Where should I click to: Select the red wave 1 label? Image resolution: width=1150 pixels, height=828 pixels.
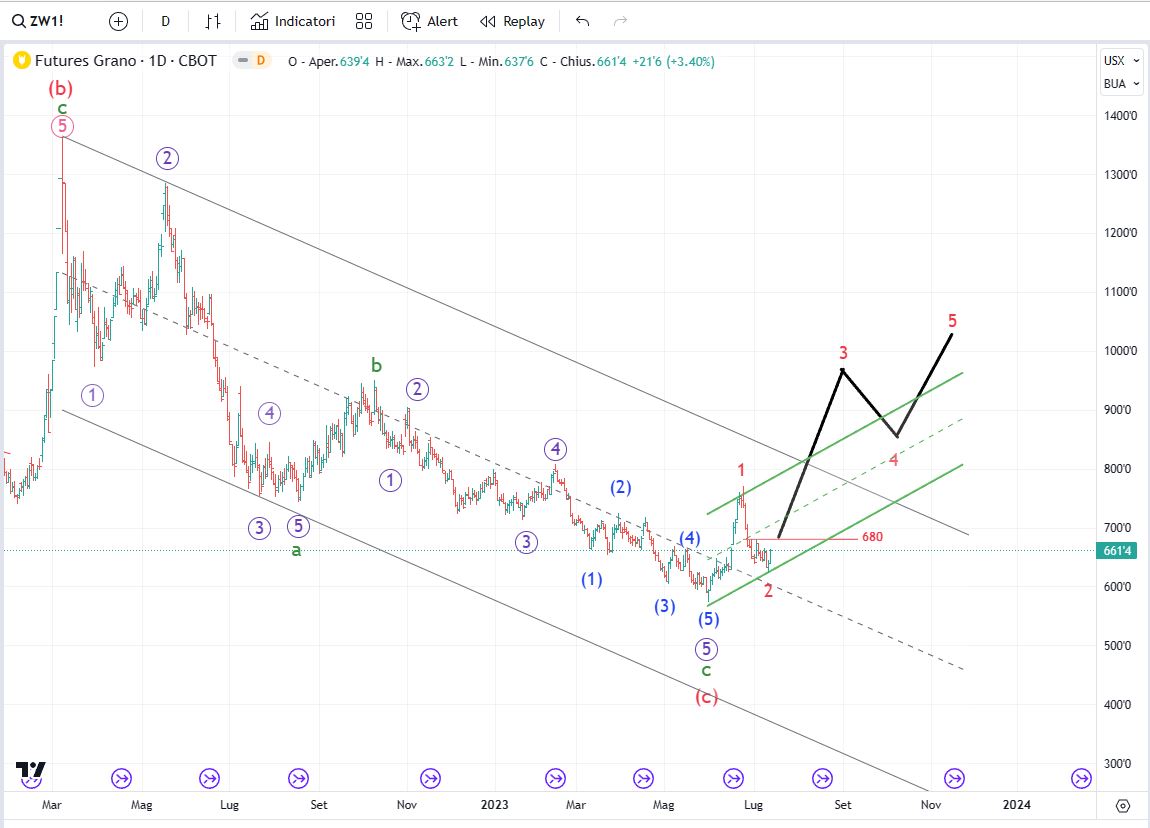coord(741,470)
